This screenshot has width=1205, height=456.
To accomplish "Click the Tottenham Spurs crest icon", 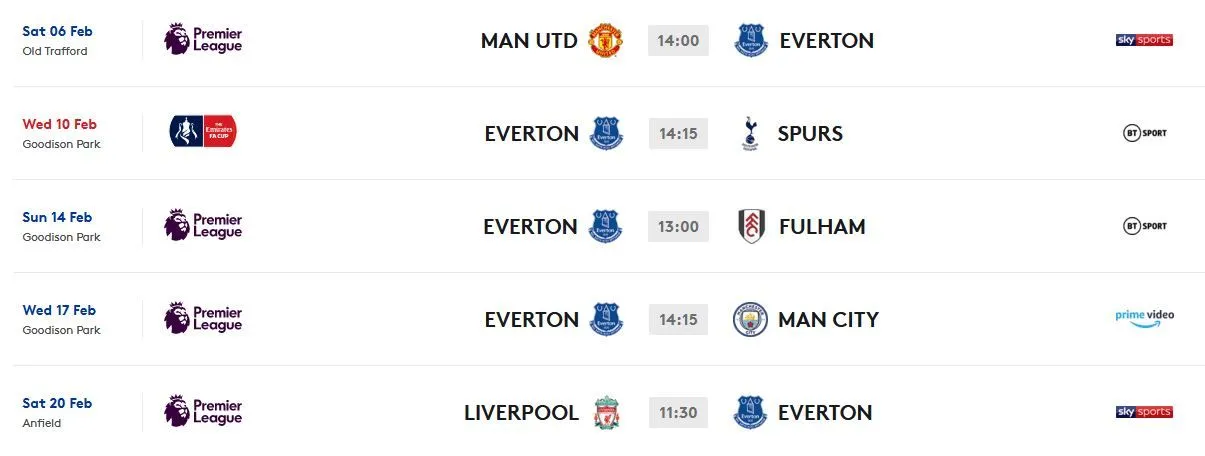I will [x=748, y=134].
